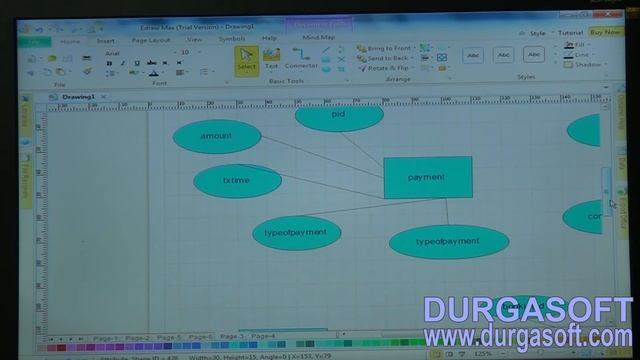Select the left typeofpayment ellipse
The image size is (640, 360).
tap(297, 233)
